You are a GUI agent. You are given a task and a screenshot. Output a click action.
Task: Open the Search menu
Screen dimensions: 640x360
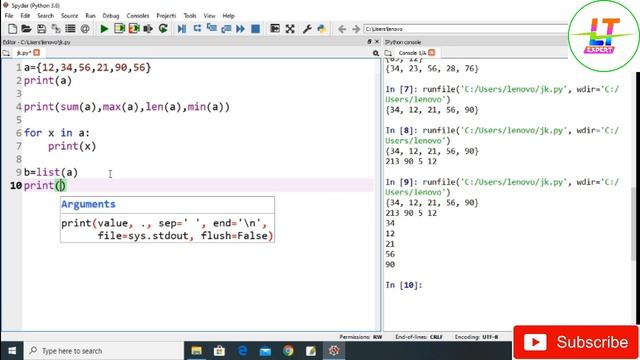45,16
